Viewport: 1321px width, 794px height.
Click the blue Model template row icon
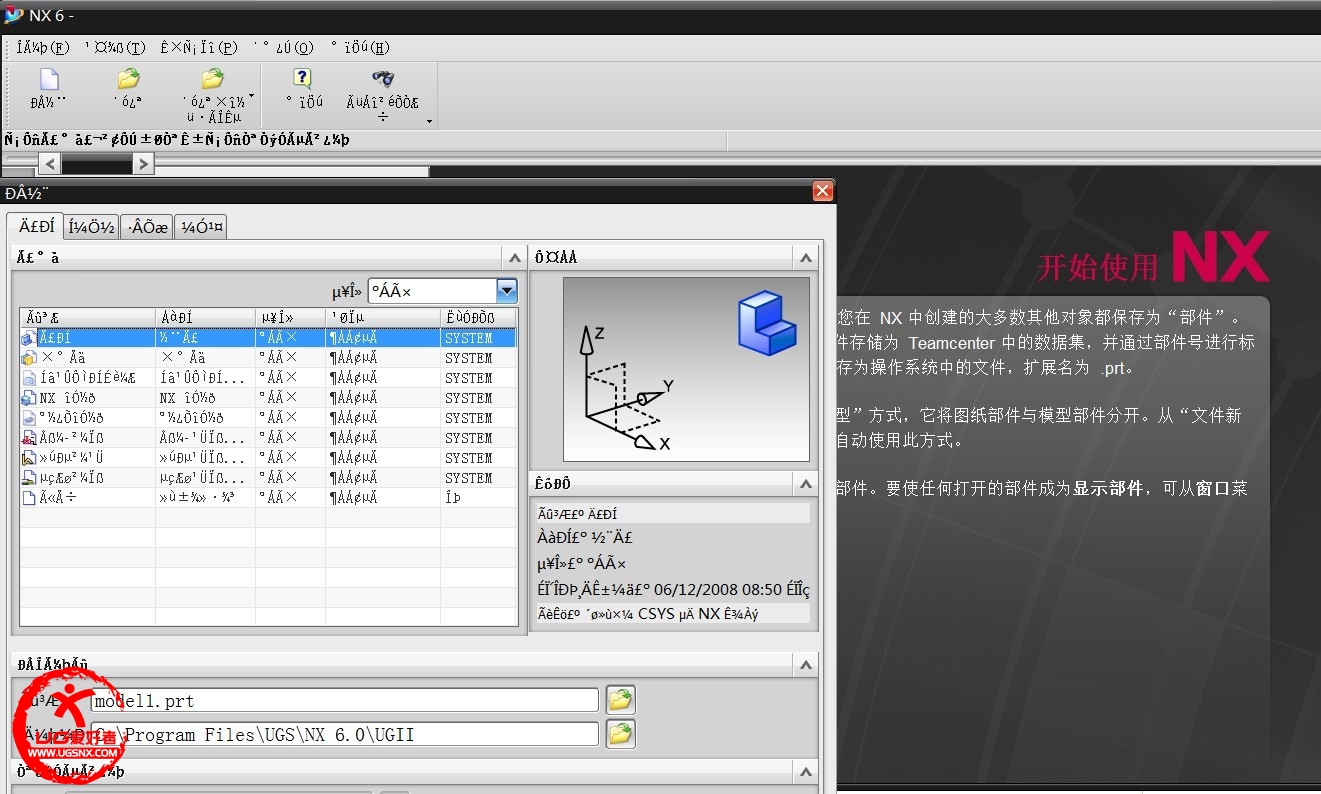[x=28, y=338]
